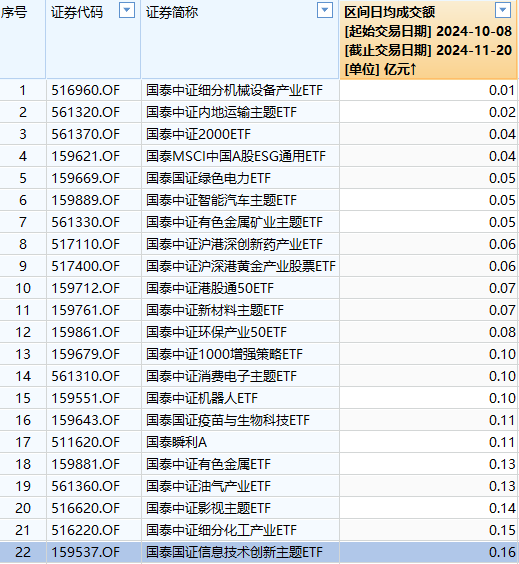Click name 国泰中证沪深港黄金产业股票ETF
The height and width of the screenshot is (564, 519).
click(x=241, y=266)
